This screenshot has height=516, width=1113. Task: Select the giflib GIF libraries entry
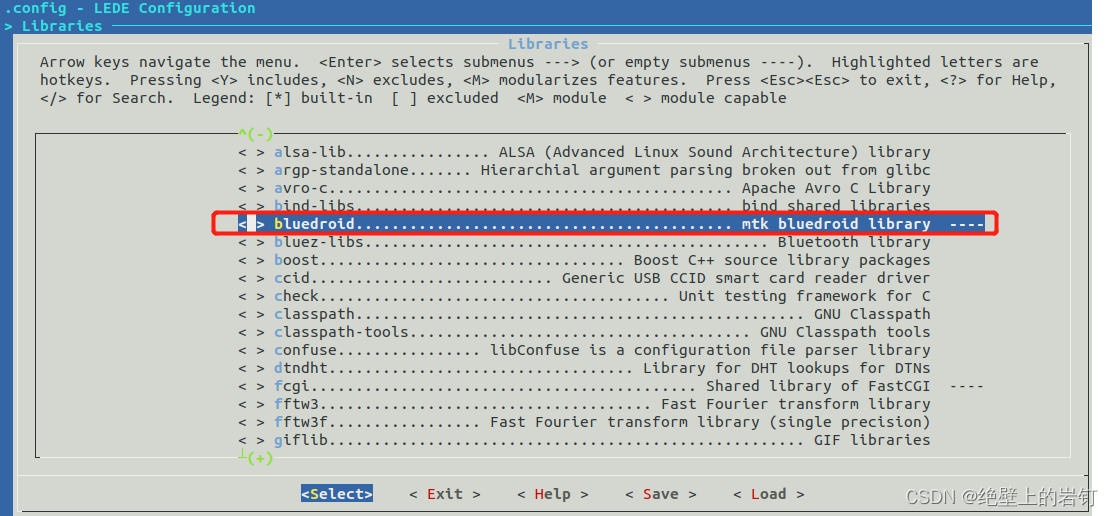pyautogui.click(x=584, y=441)
